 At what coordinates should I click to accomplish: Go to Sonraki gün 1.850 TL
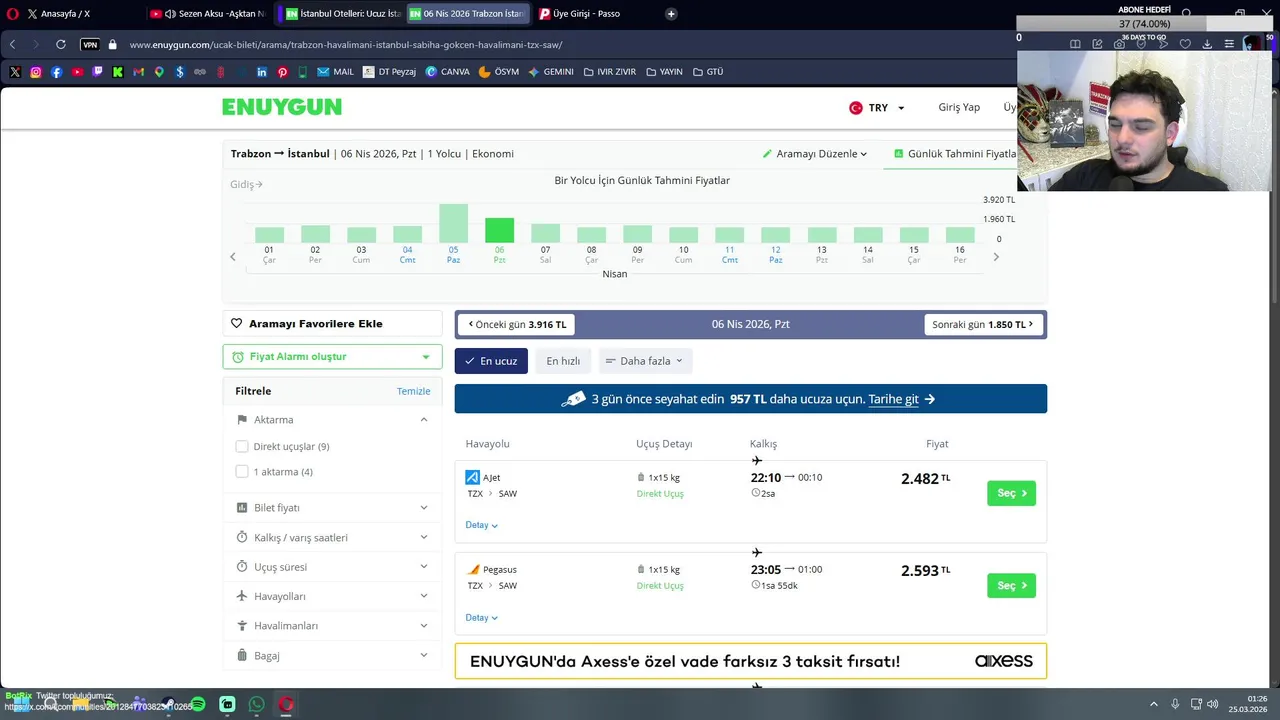[982, 324]
